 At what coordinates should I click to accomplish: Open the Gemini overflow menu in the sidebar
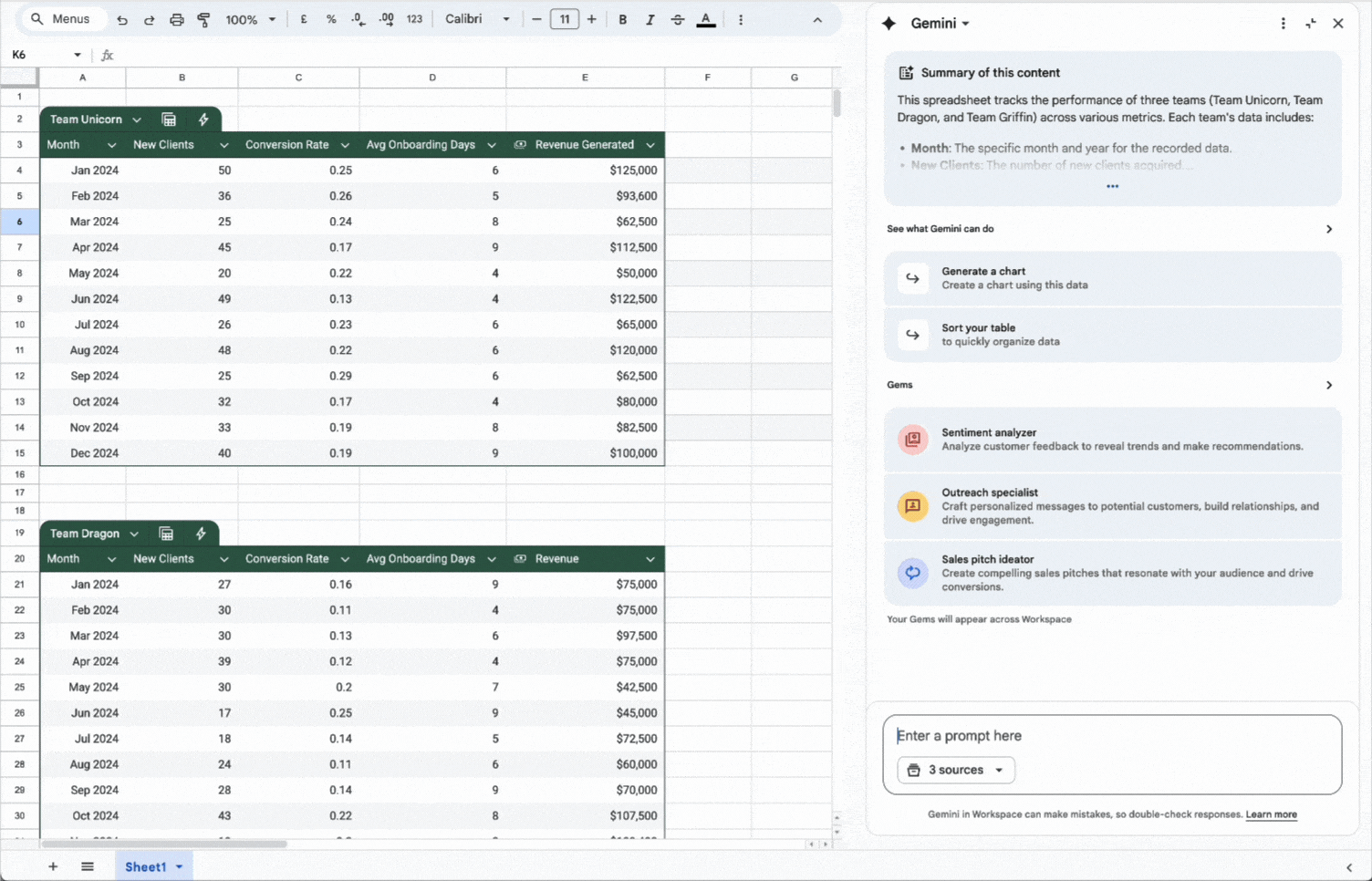tap(1284, 23)
